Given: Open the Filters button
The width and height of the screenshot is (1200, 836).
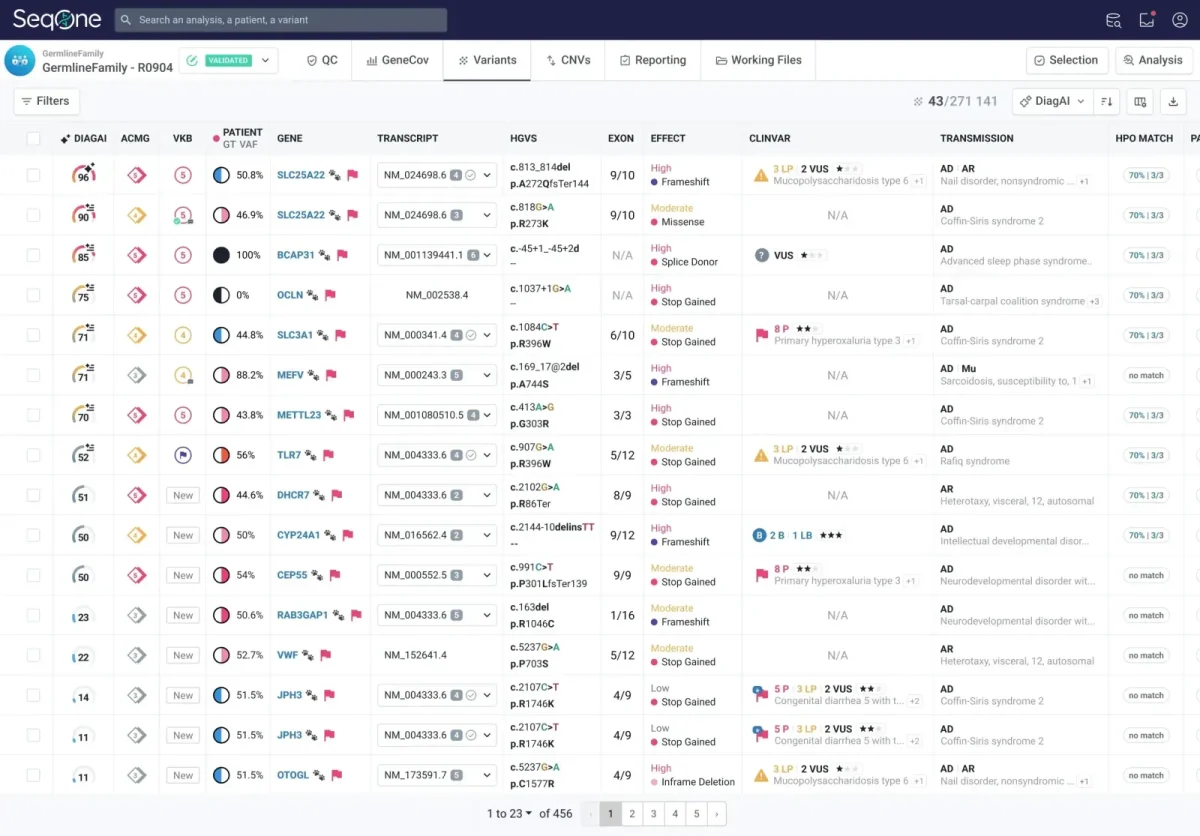Looking at the screenshot, I should tap(46, 101).
